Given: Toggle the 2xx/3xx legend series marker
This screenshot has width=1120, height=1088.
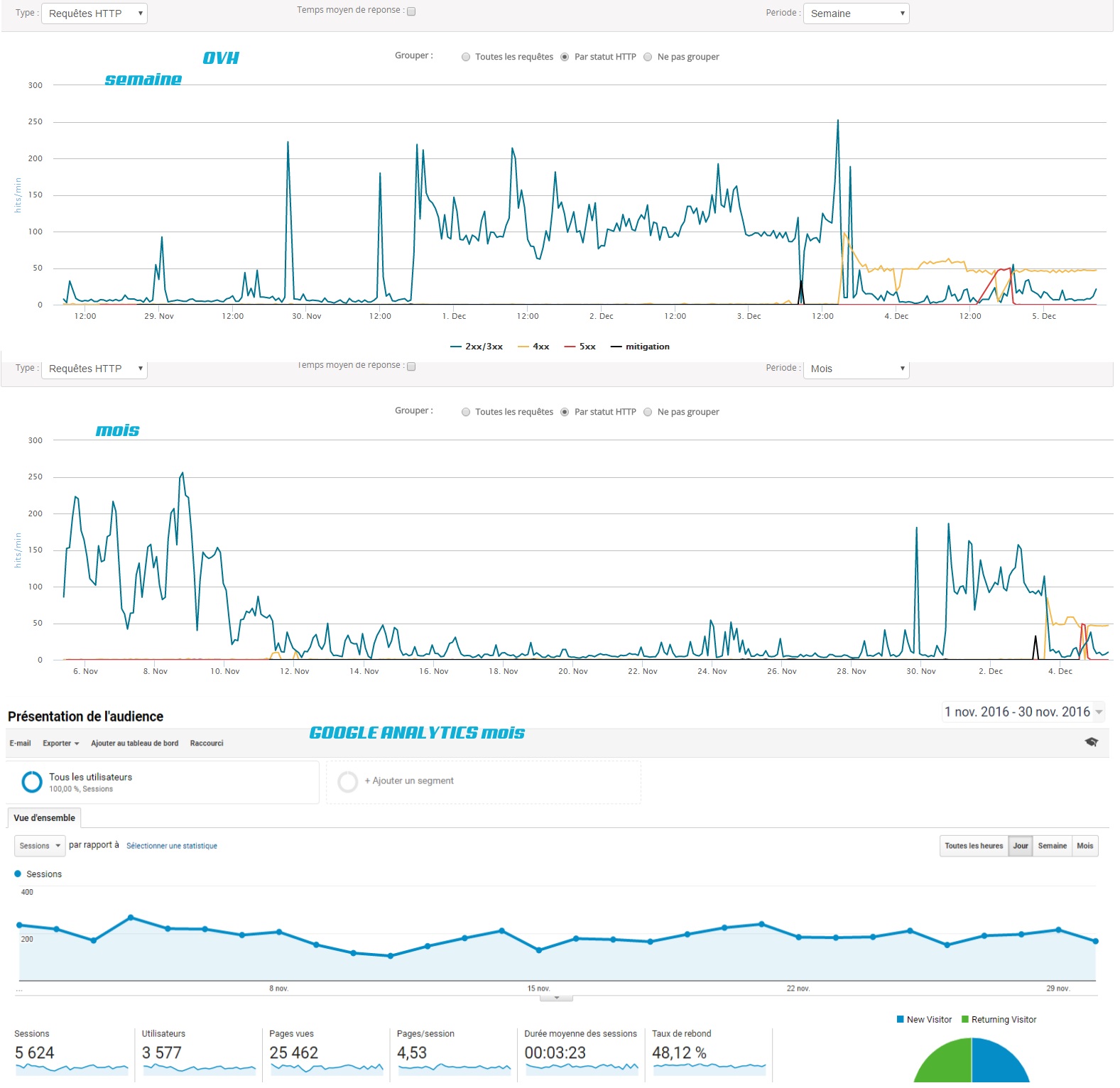Looking at the screenshot, I should pyautogui.click(x=456, y=347).
